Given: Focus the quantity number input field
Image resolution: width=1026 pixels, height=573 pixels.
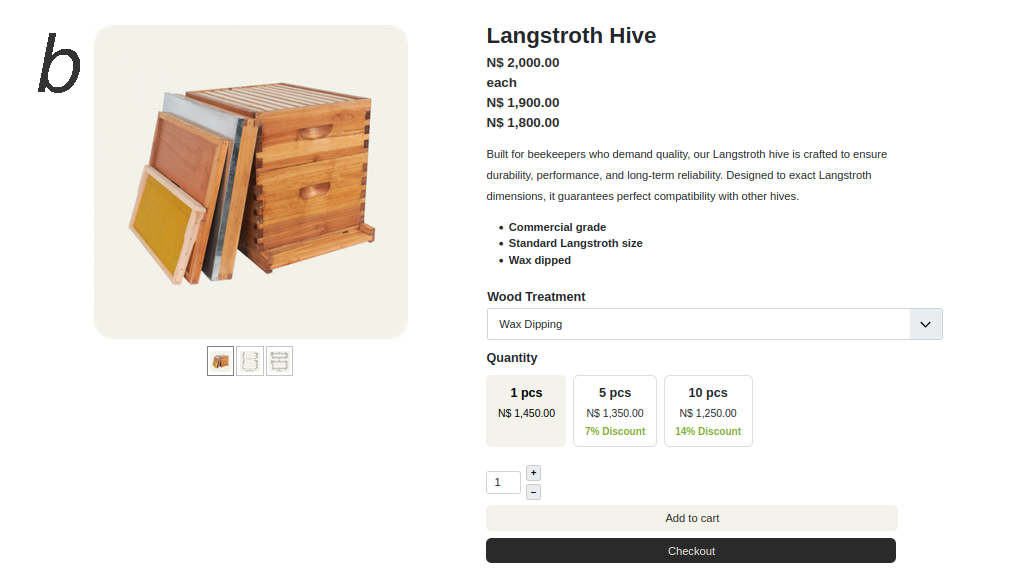Looking at the screenshot, I should pyautogui.click(x=503, y=482).
